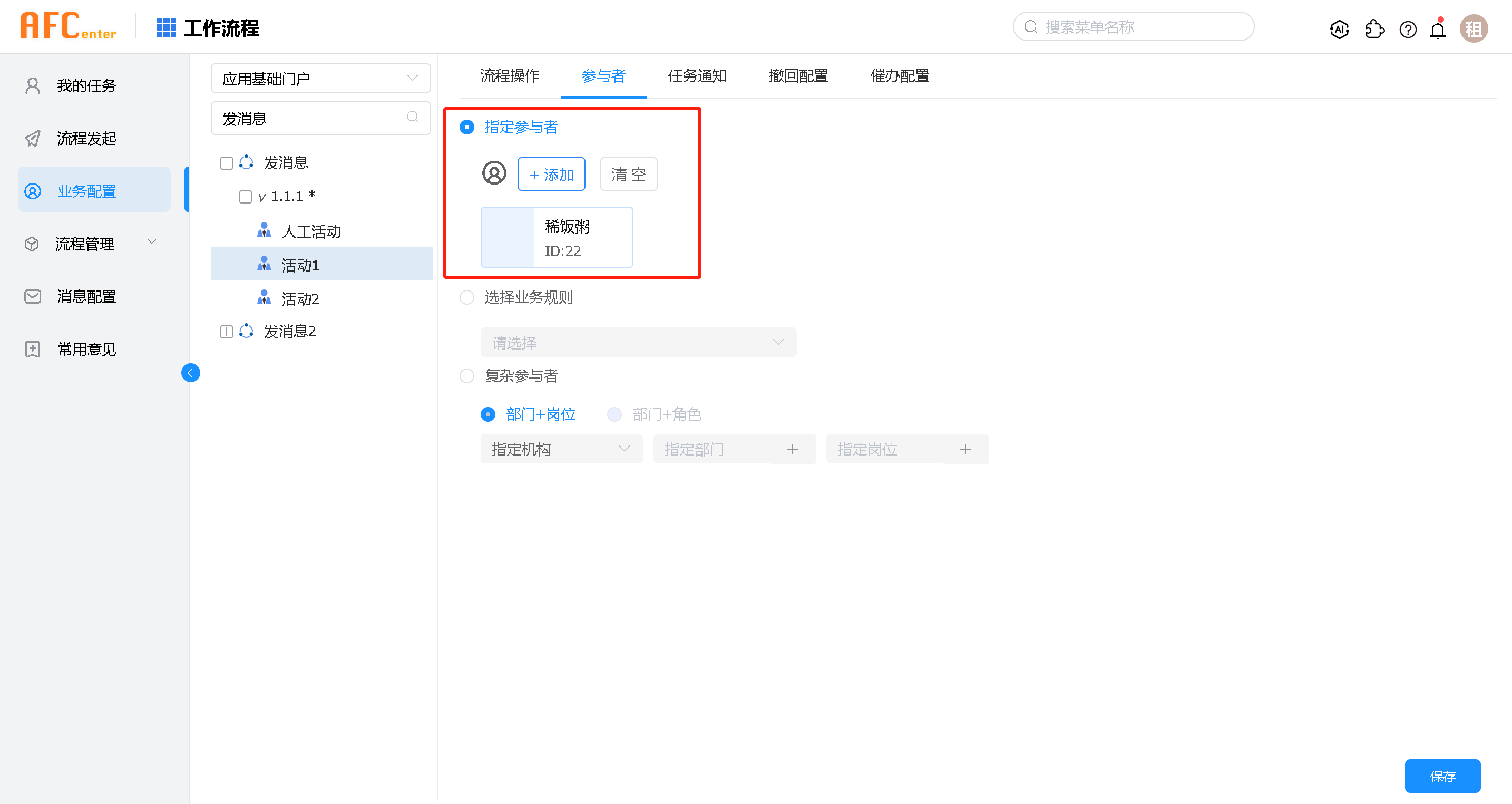
Task: Open the help question mark icon
Action: [1408, 29]
